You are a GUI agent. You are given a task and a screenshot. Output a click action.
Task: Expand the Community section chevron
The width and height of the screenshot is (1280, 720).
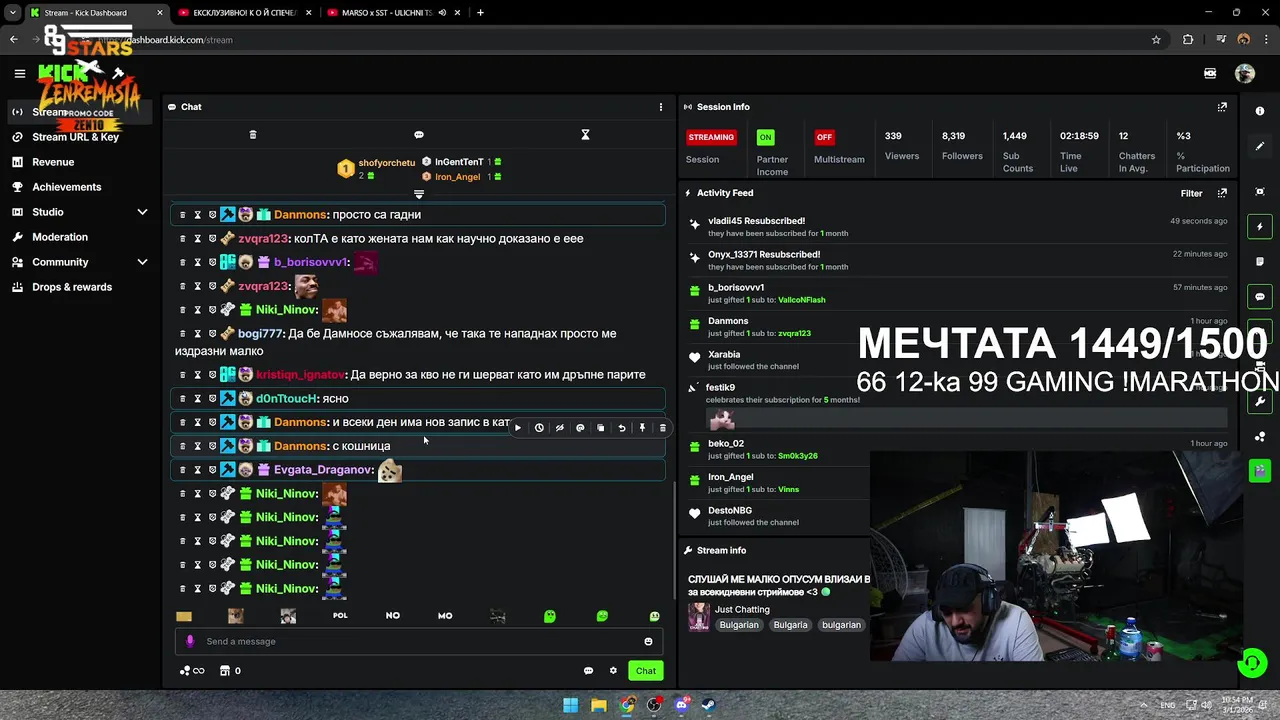(142, 262)
